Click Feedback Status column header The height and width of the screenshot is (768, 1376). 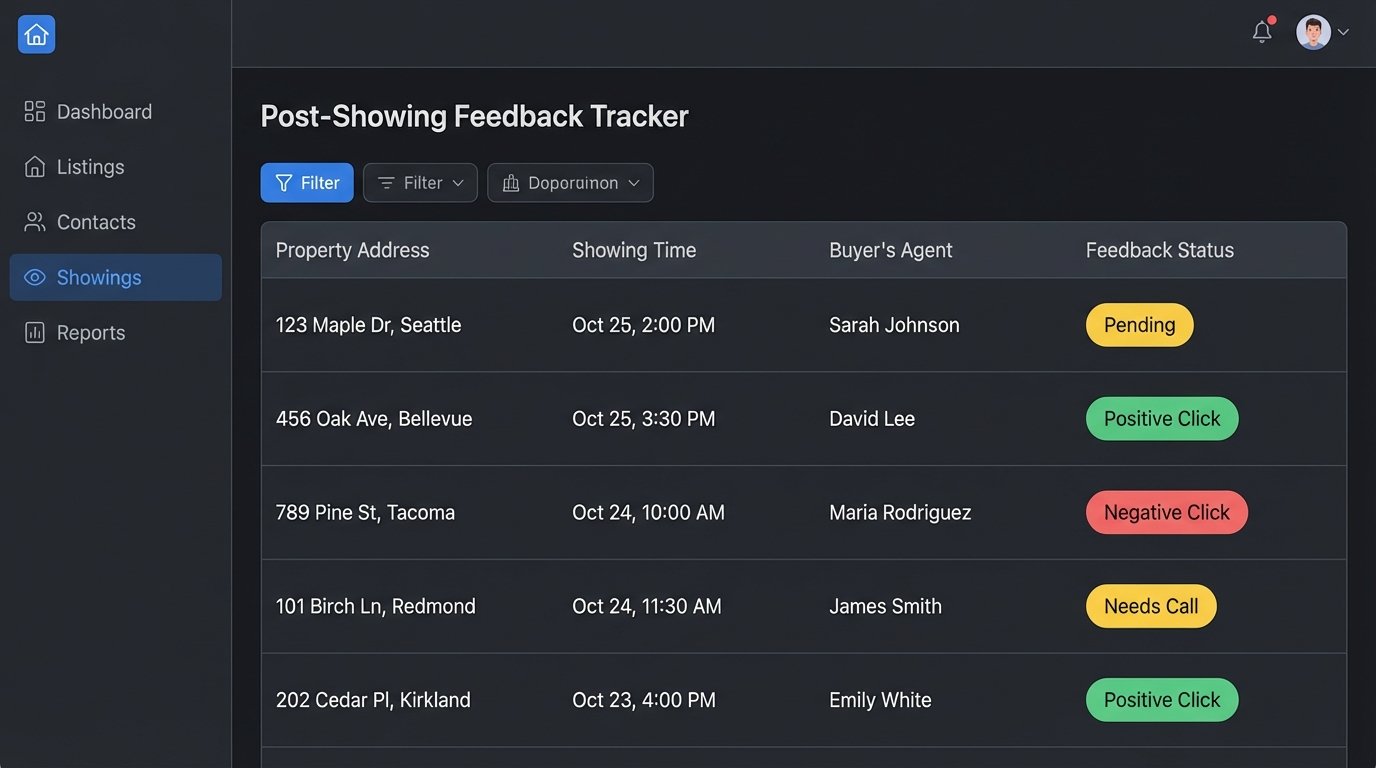pyautogui.click(x=1159, y=250)
